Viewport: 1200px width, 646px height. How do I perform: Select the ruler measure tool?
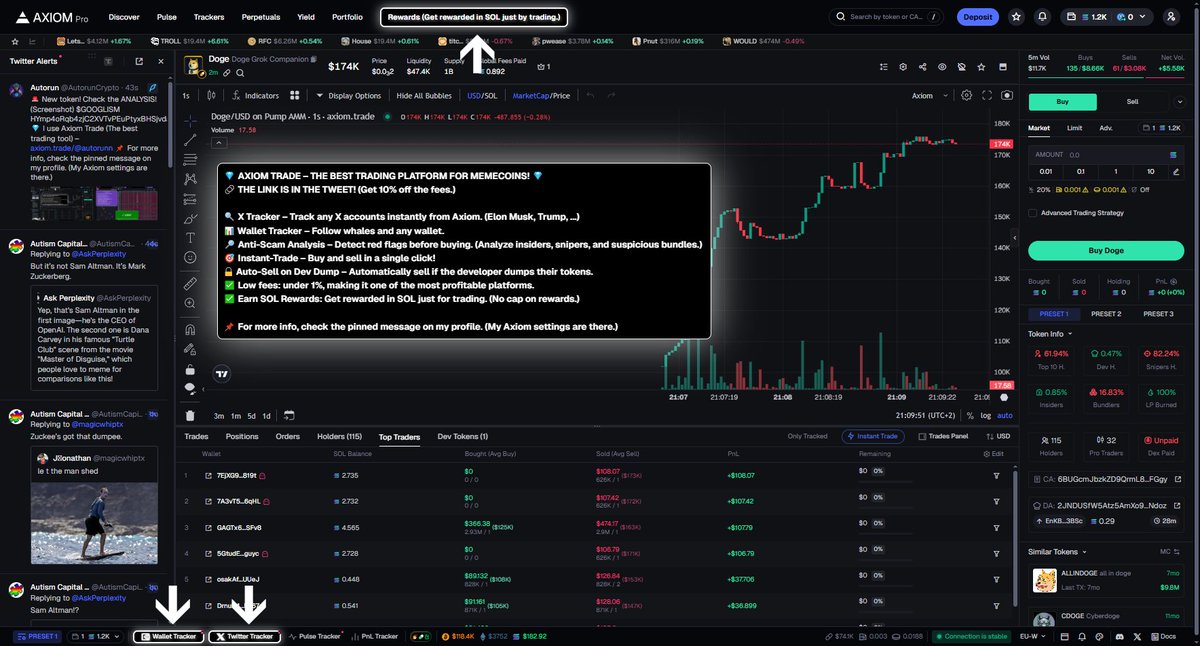point(190,284)
